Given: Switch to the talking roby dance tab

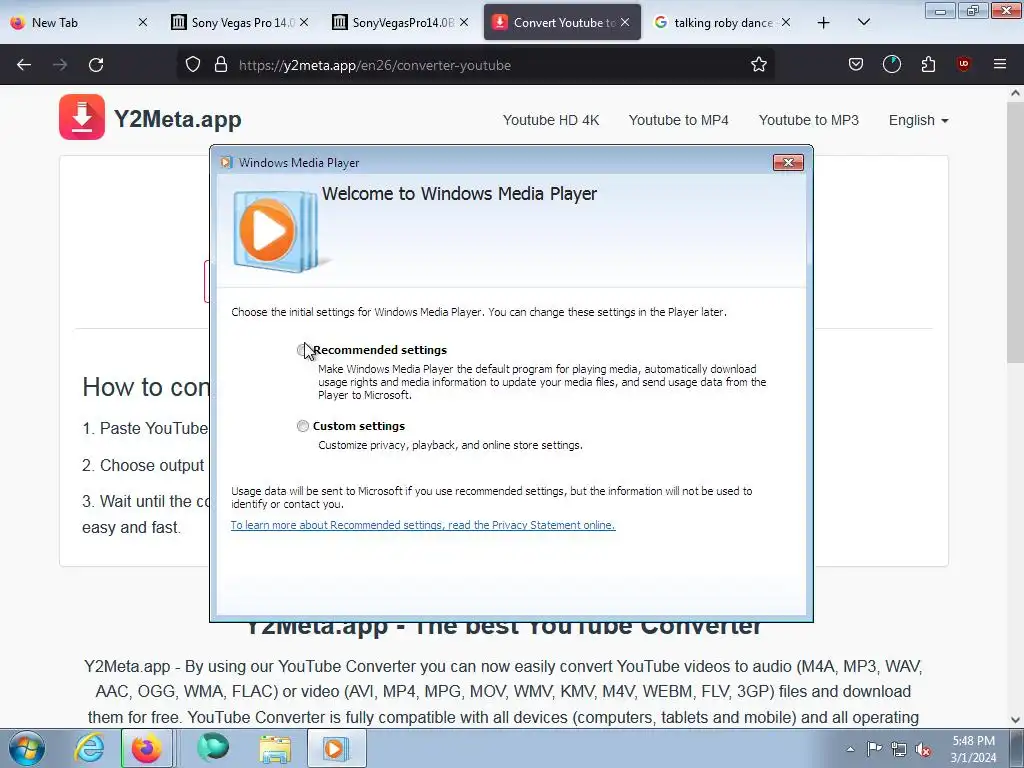Looking at the screenshot, I should pyautogui.click(x=724, y=22).
